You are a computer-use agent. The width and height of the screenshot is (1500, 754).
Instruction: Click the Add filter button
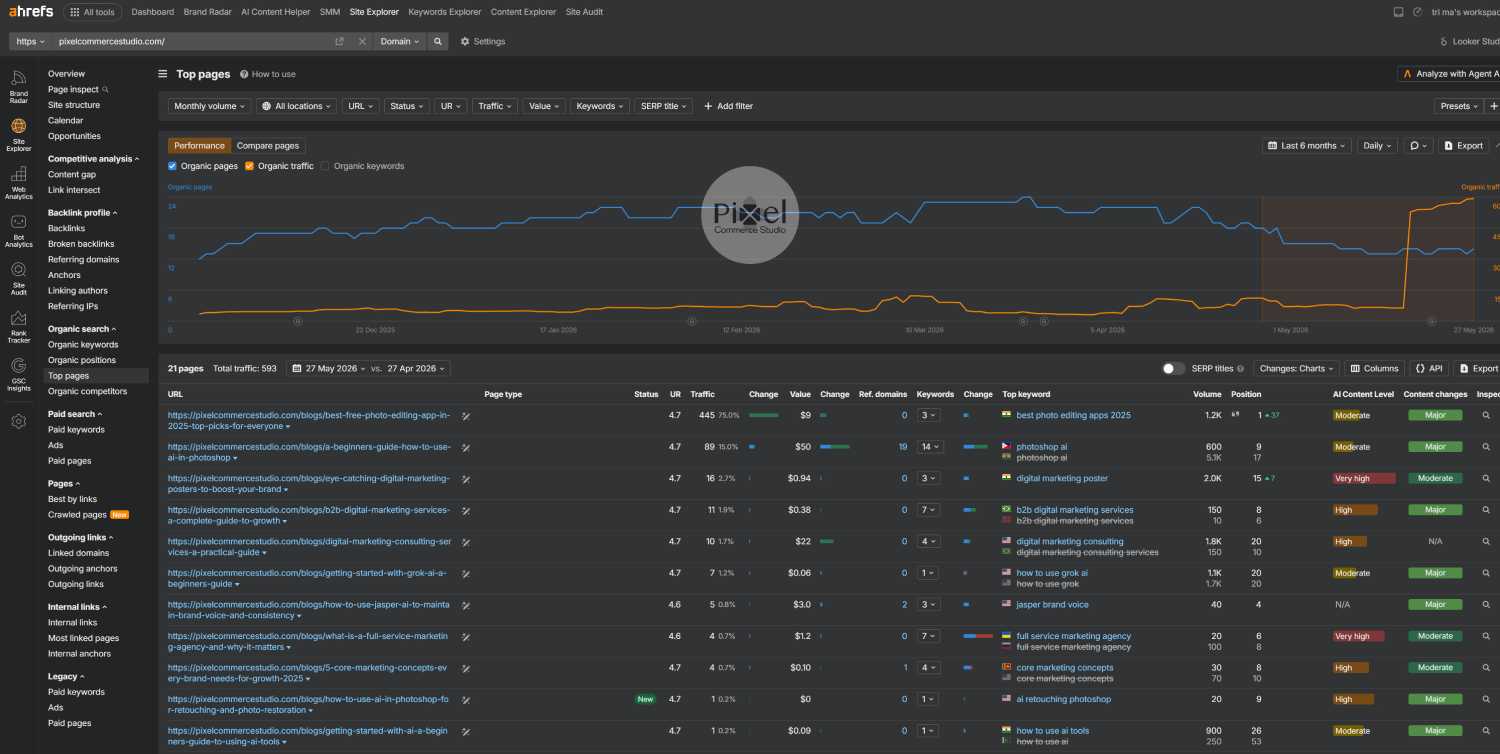728,106
